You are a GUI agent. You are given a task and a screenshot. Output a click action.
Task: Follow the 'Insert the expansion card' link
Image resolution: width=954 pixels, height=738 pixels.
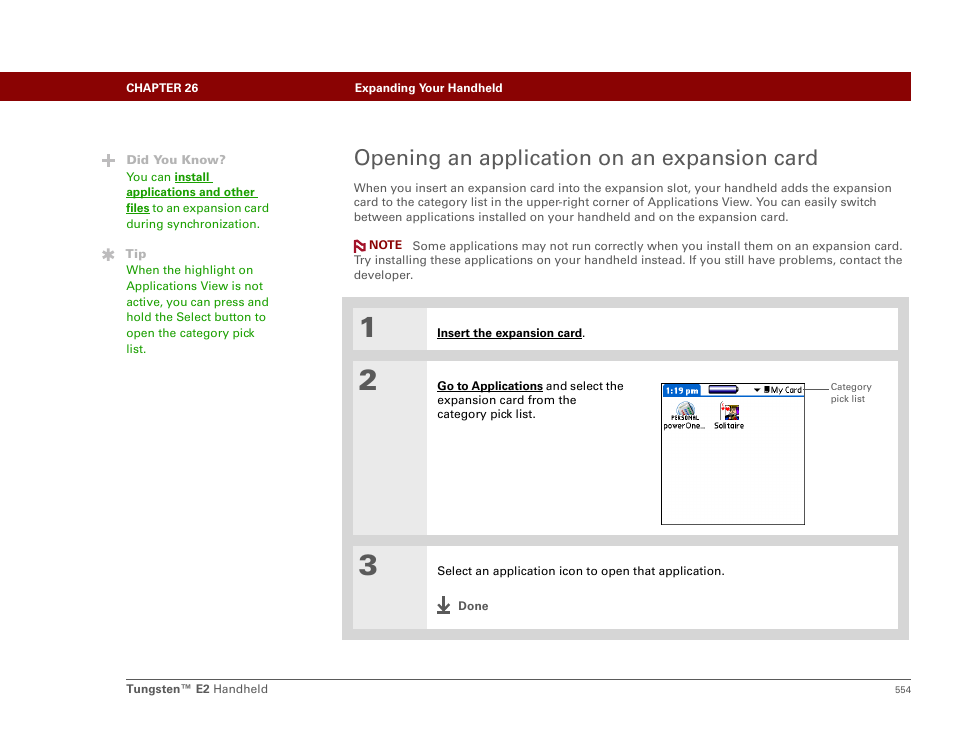pyautogui.click(x=509, y=333)
